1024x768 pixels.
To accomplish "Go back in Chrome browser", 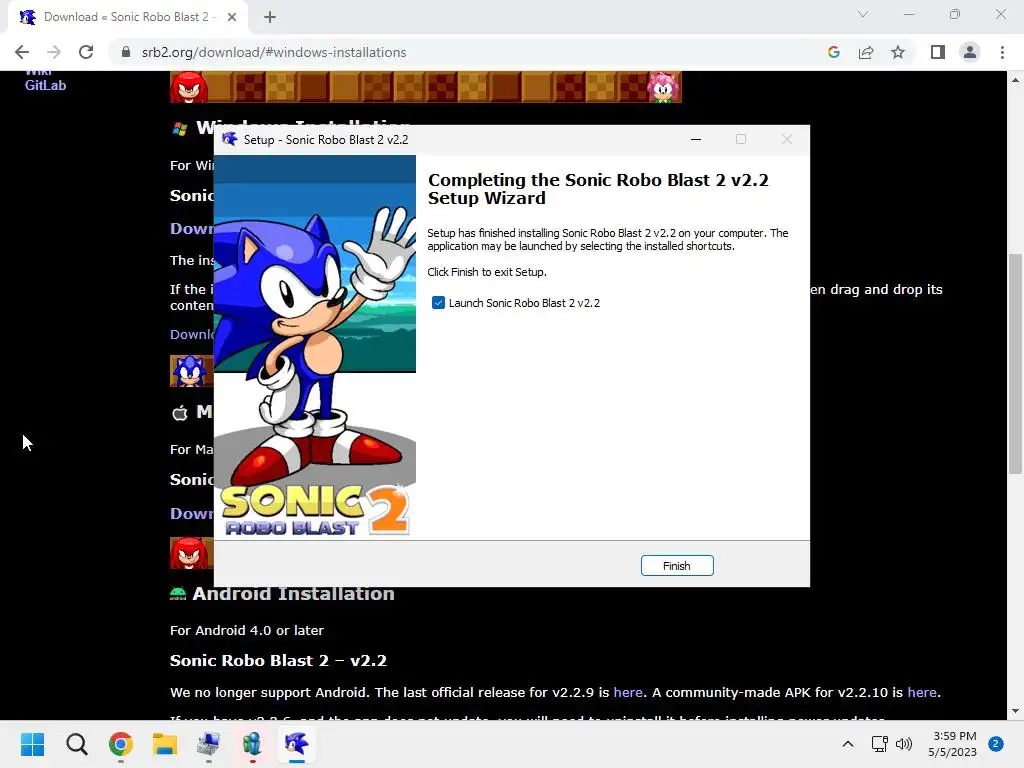I will tap(22, 52).
